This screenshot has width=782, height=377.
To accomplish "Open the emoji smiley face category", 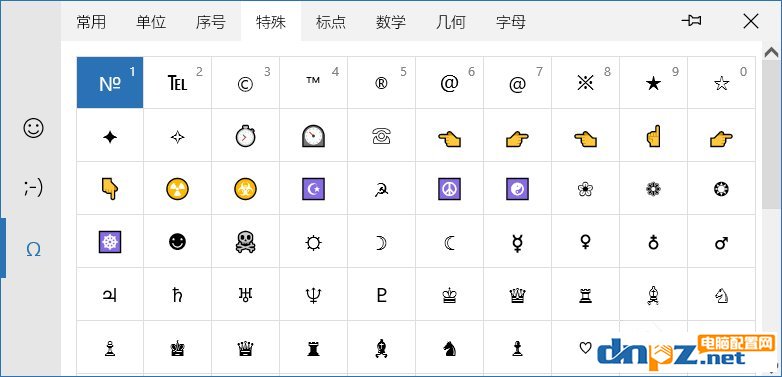I will 33,128.
